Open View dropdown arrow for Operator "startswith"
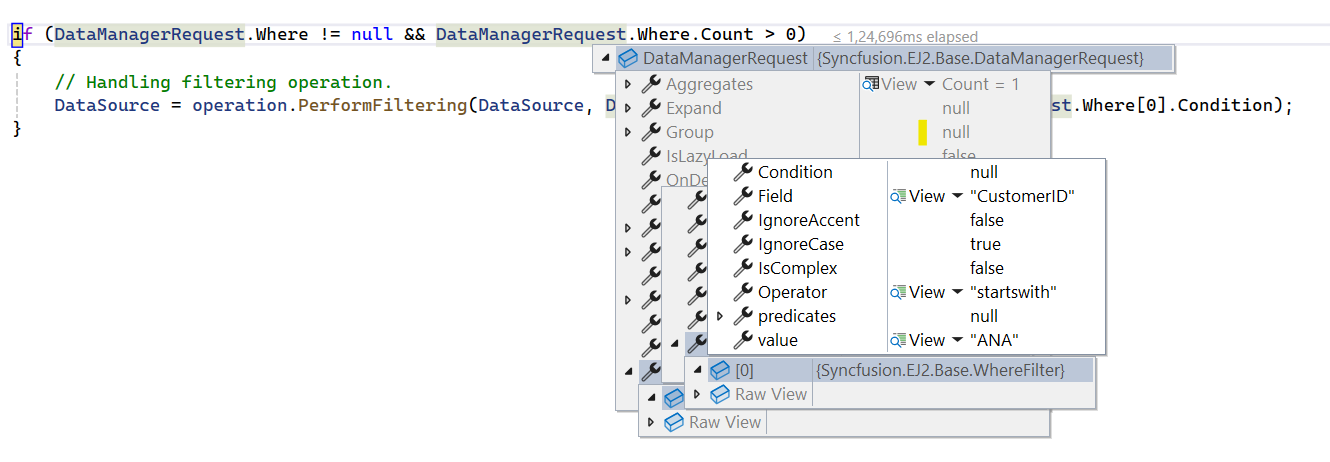Image resolution: width=1330 pixels, height=462 pixels. pyautogui.click(x=957, y=293)
